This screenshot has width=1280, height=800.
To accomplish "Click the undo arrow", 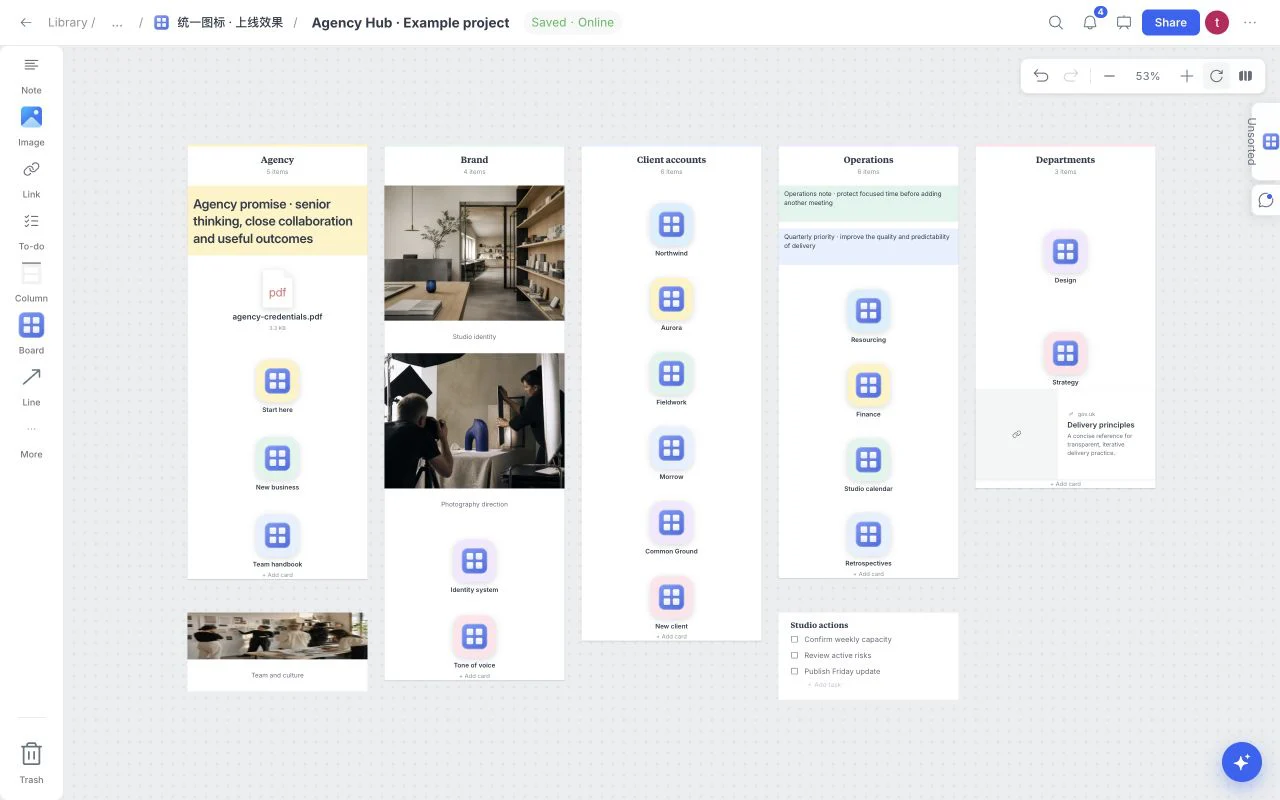I will click(x=1041, y=76).
